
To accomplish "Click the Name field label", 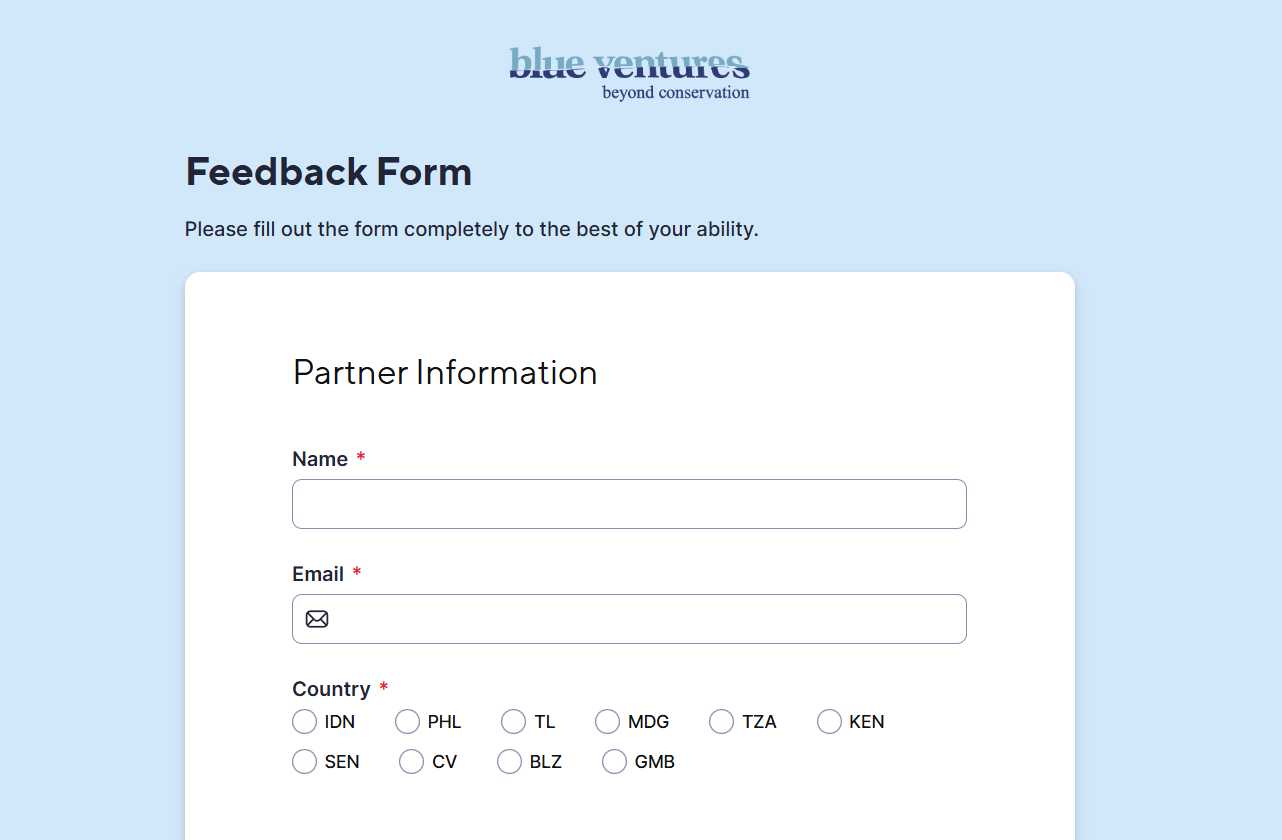I will (320, 459).
